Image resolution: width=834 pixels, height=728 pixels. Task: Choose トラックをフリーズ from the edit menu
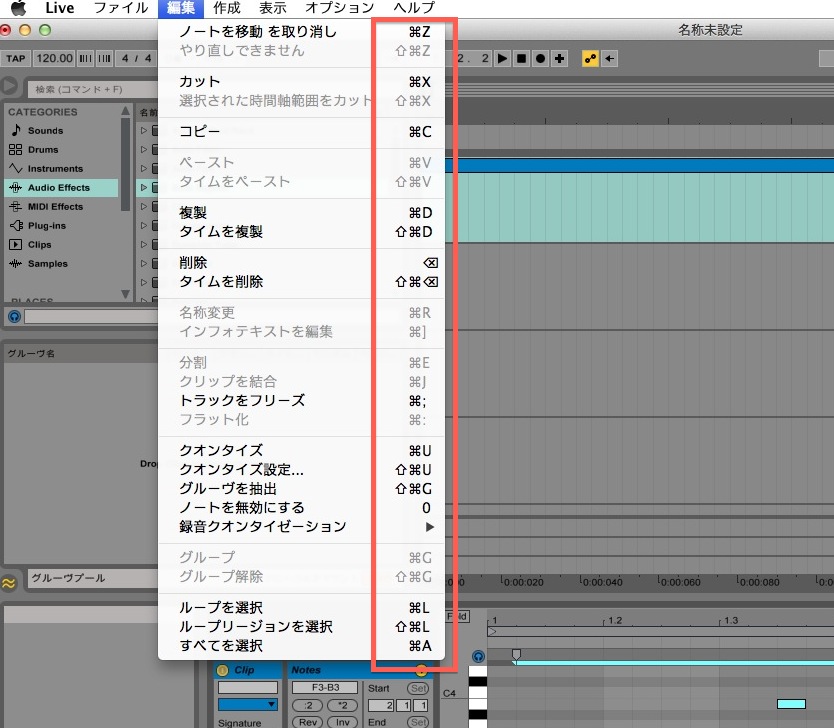[x=302, y=400]
